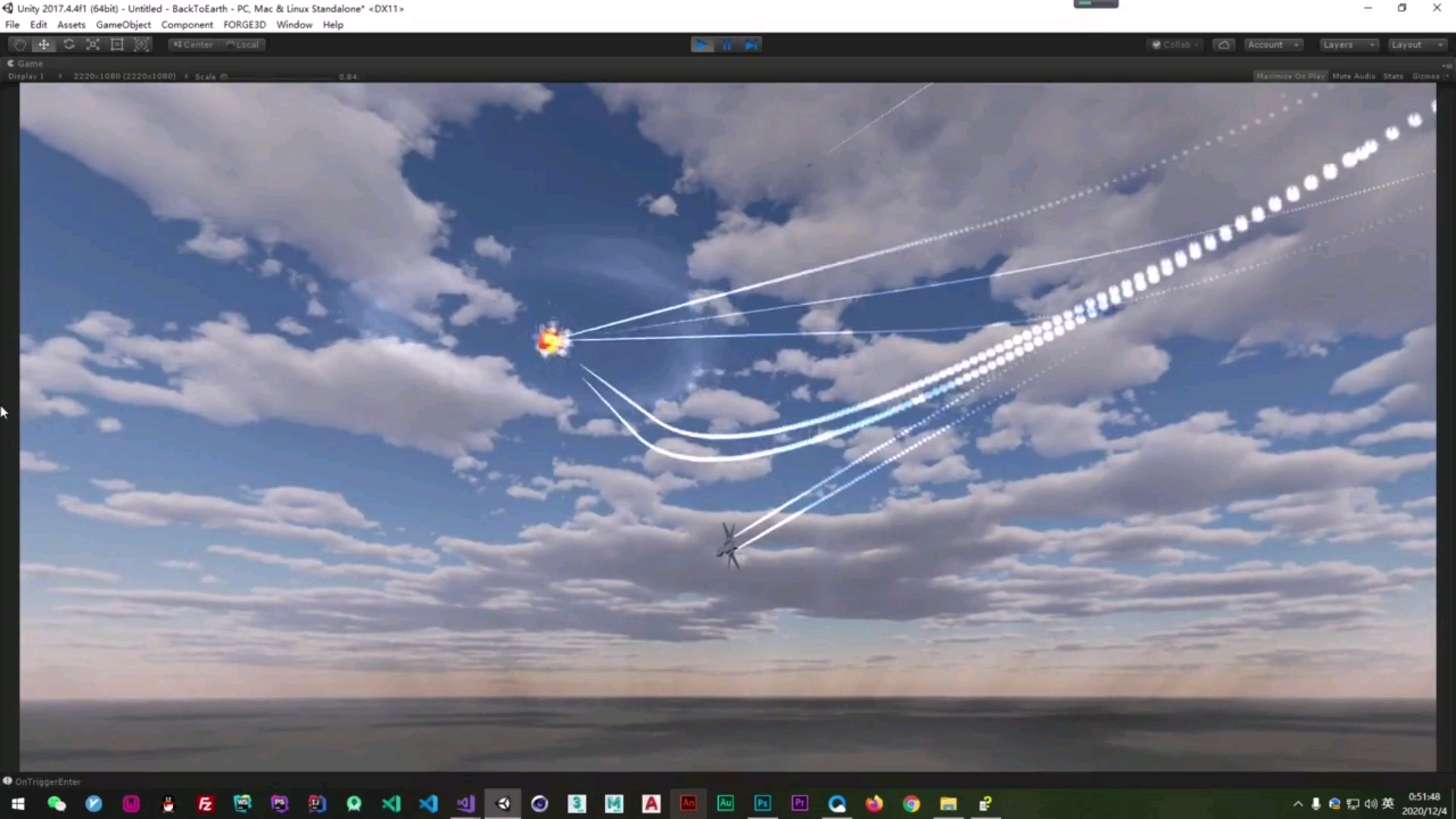Select the Rotate tool
The width and height of the screenshot is (1456, 819).
[68, 44]
